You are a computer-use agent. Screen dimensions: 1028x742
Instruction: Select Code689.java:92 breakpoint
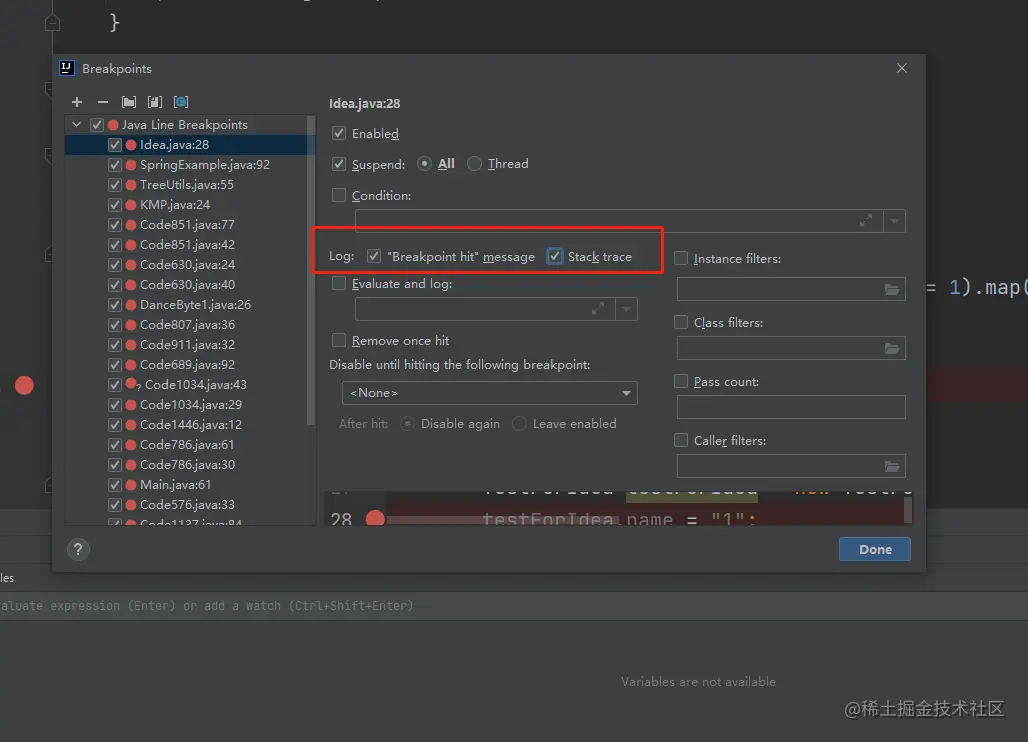pos(187,365)
